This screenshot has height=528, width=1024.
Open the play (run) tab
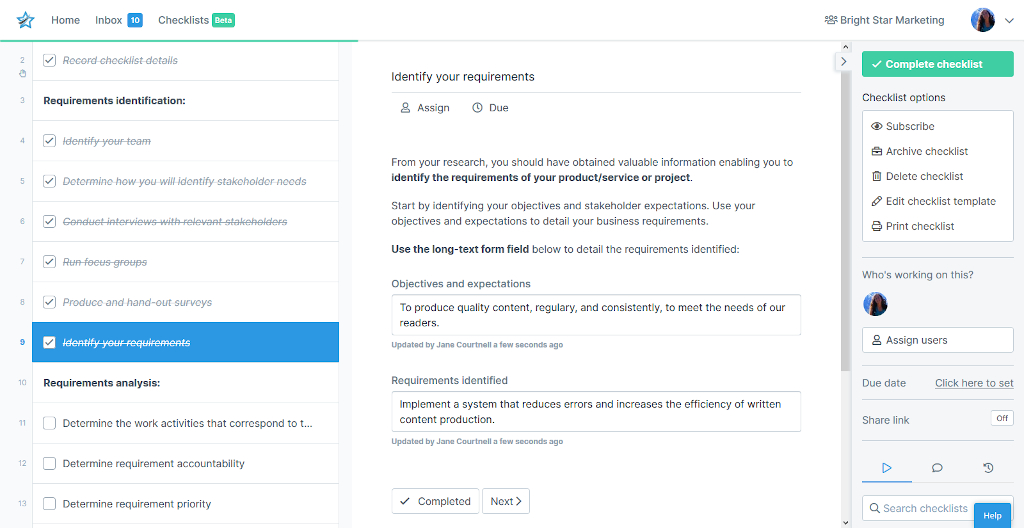pyautogui.click(x=887, y=467)
